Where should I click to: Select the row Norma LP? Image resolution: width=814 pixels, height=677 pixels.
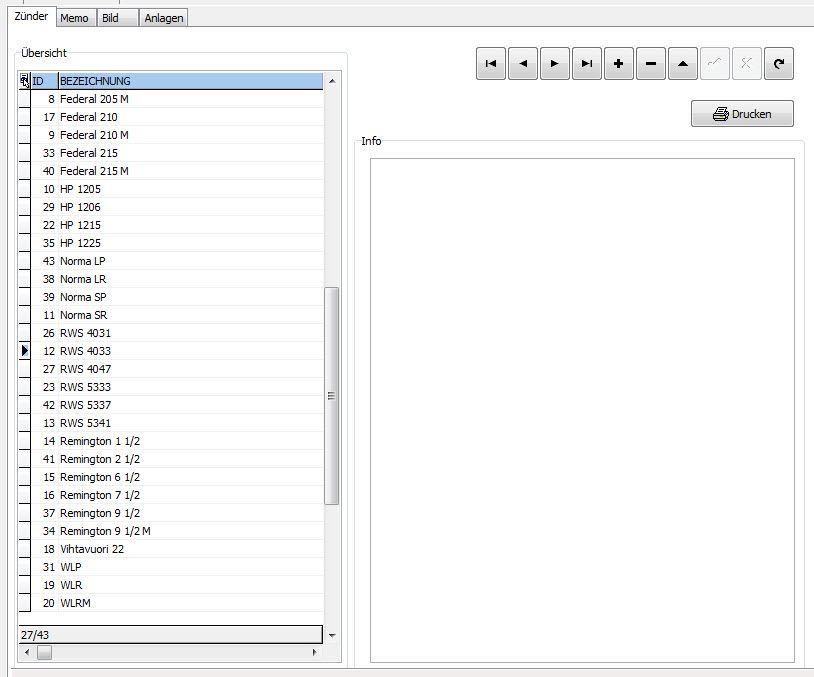[x=171, y=261]
